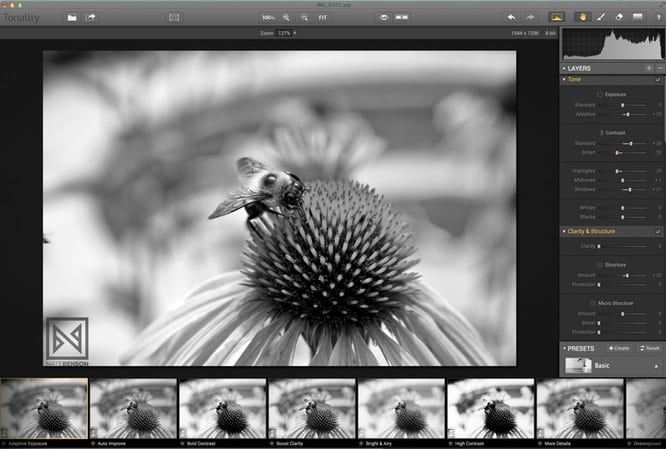Select the eraser tool
666x449 pixels.
(619, 17)
